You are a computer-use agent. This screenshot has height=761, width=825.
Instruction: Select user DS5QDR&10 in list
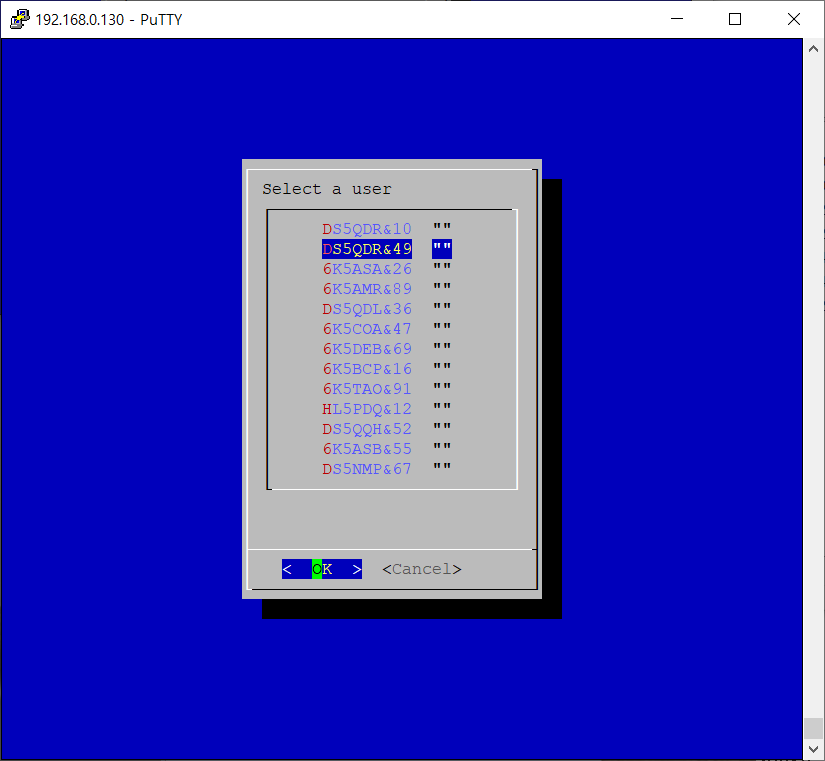coord(367,229)
